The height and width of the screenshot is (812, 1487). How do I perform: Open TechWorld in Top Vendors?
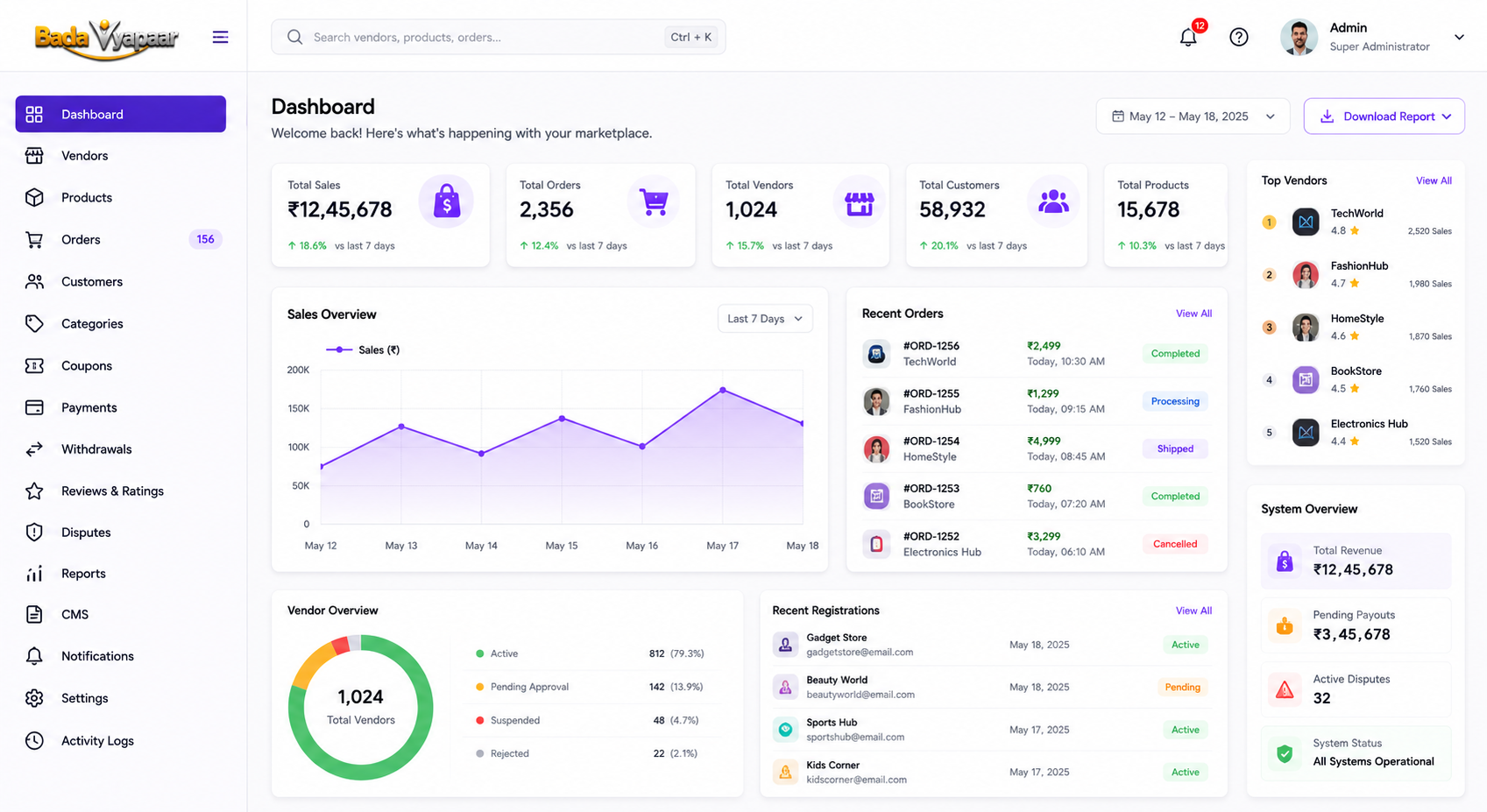click(x=1356, y=222)
